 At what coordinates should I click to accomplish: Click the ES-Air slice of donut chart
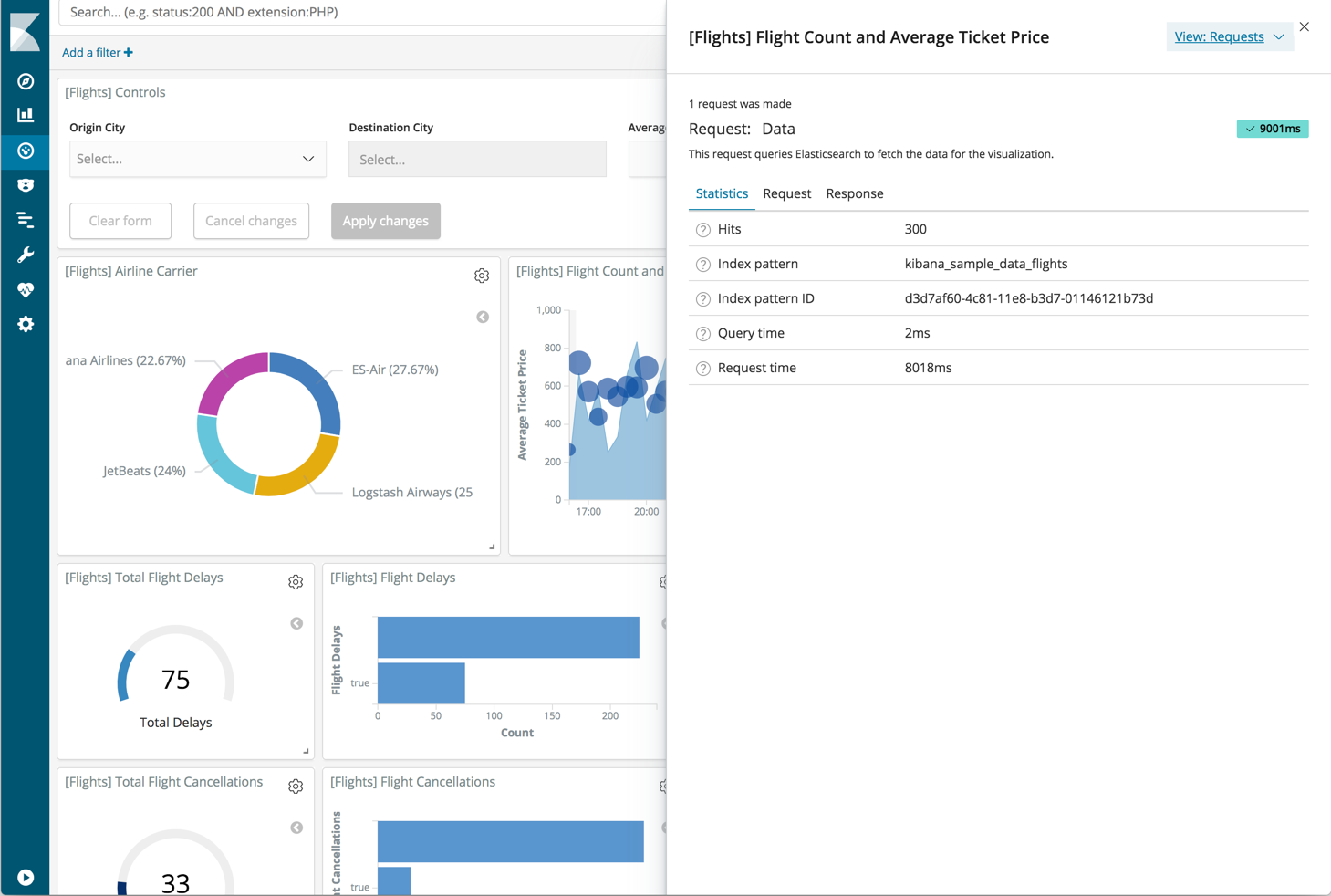coord(315,383)
